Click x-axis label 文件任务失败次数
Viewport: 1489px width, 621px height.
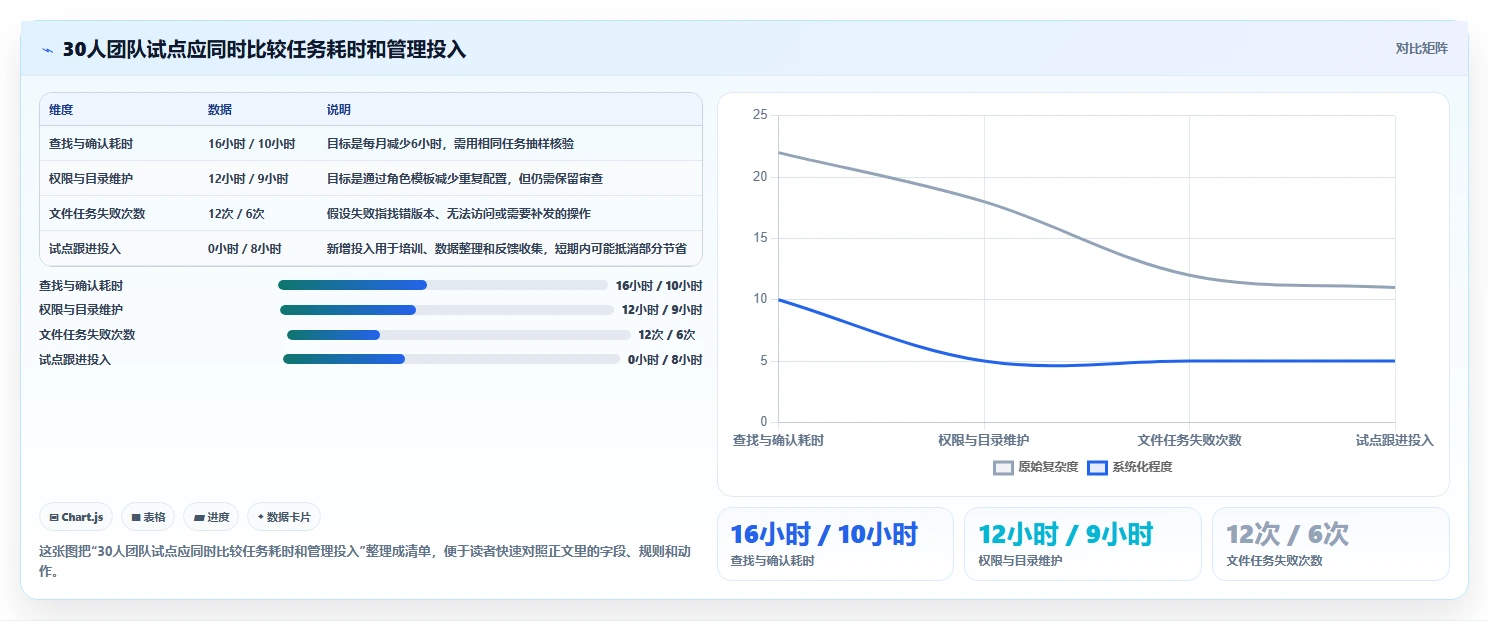[1190, 440]
